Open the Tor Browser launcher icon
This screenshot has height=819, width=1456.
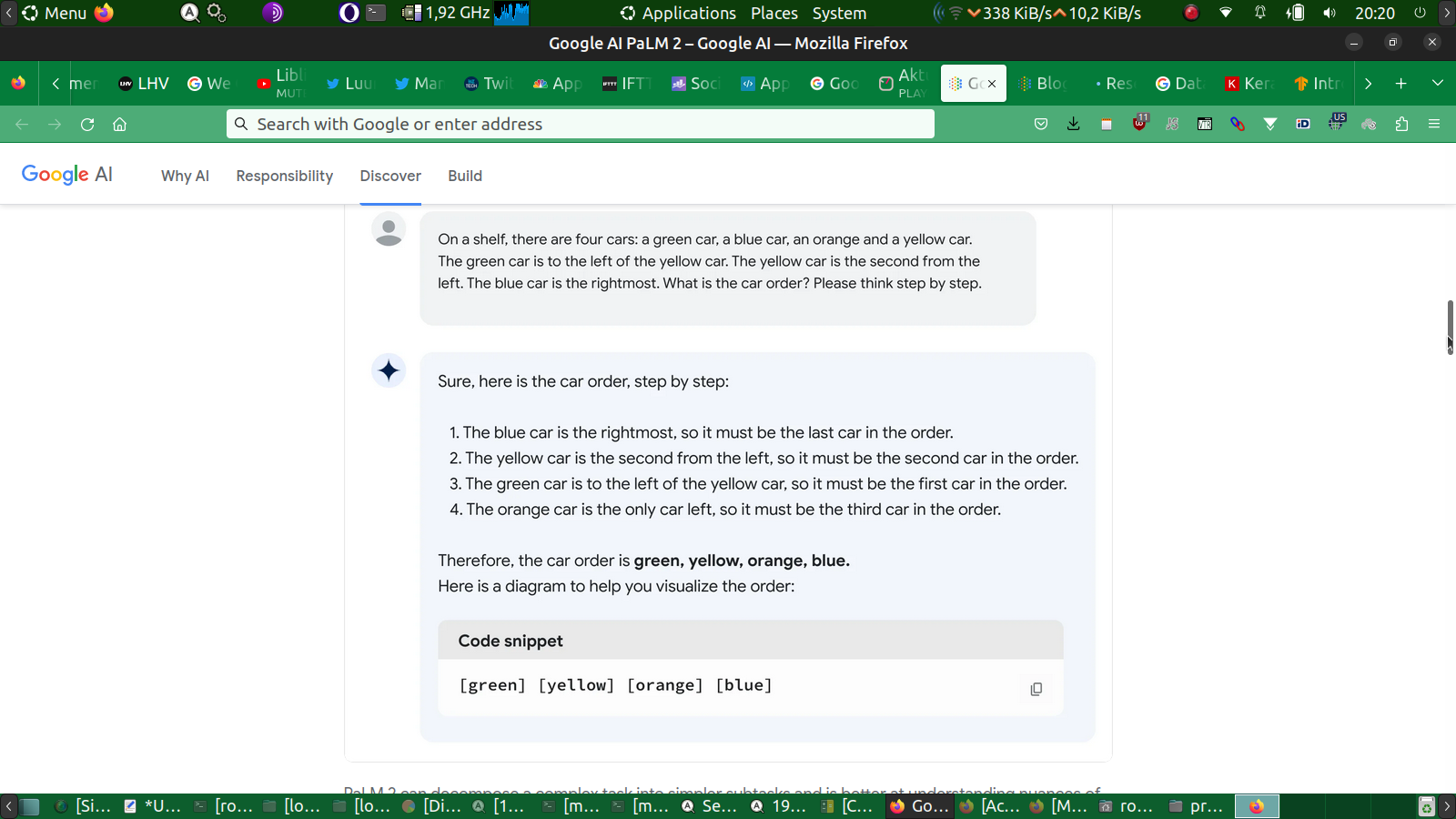tap(272, 13)
